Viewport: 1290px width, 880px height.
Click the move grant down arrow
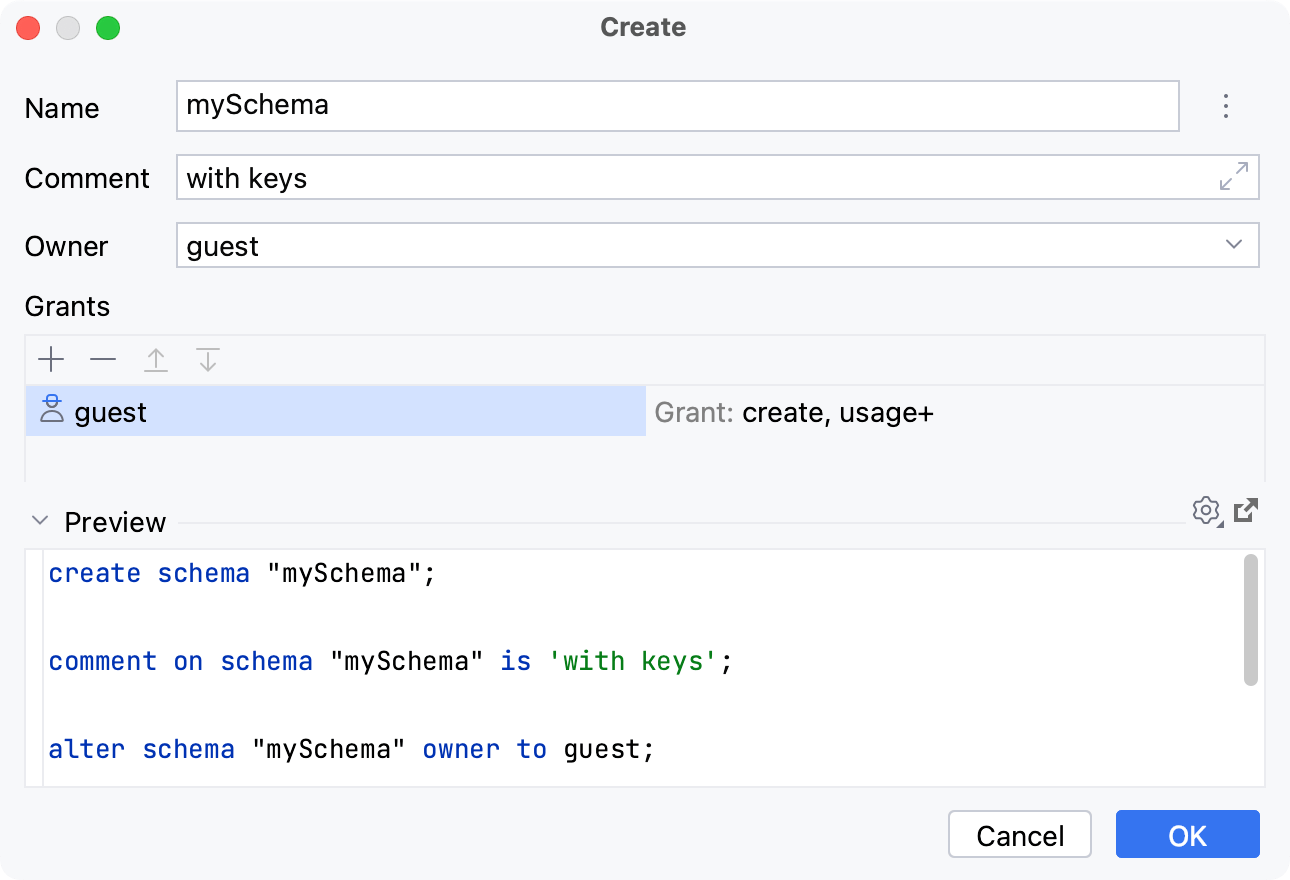point(208,359)
